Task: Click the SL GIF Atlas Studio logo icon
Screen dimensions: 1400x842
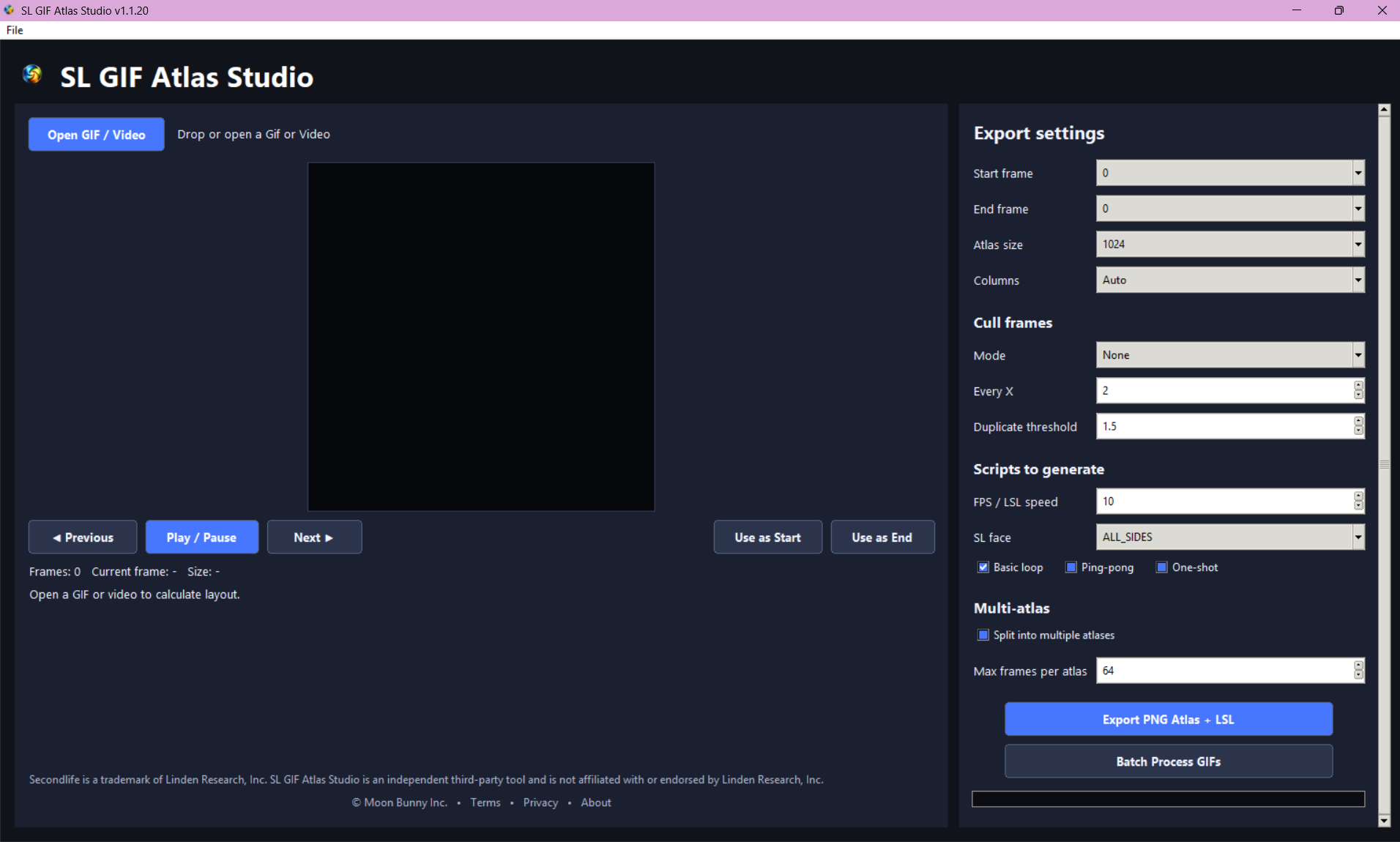Action: pos(32,75)
